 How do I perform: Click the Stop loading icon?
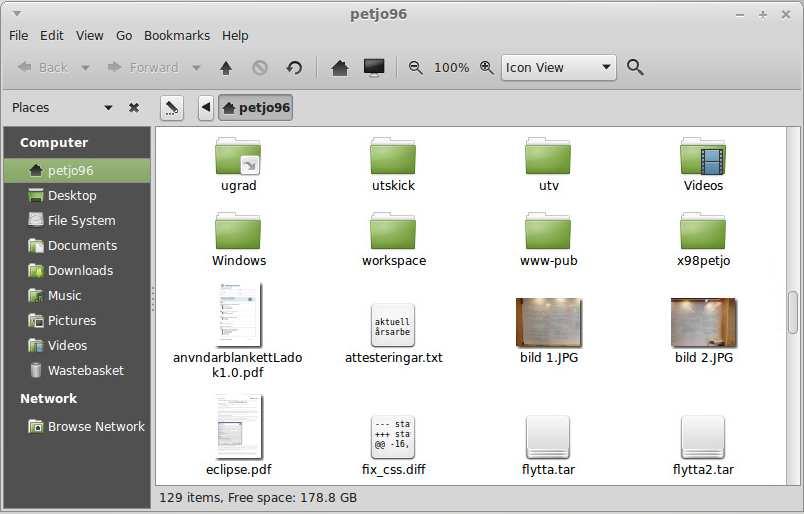tap(260, 68)
